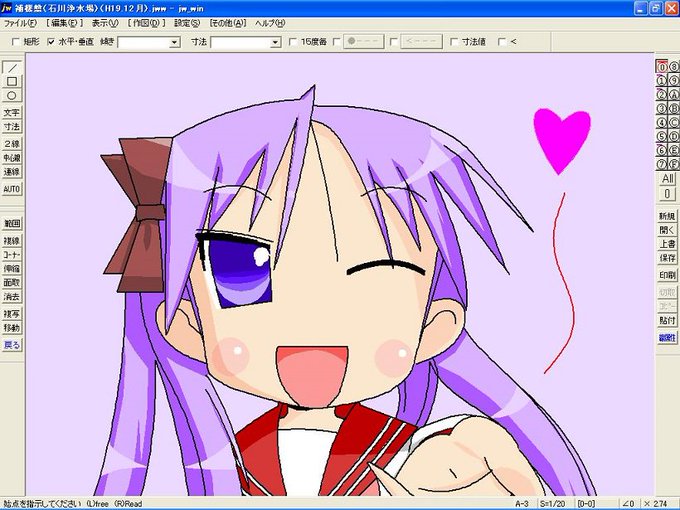
Task: Switch to layer A in layer bar
Action: pyautogui.click(x=673, y=95)
